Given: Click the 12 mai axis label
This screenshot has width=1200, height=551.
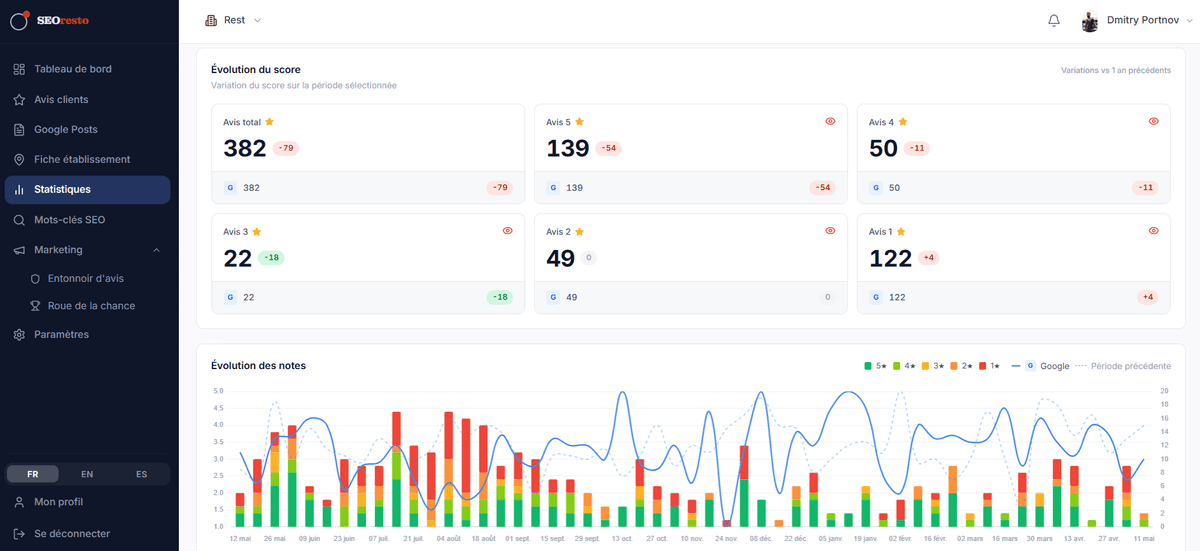Looking at the screenshot, I should click(x=240, y=538).
